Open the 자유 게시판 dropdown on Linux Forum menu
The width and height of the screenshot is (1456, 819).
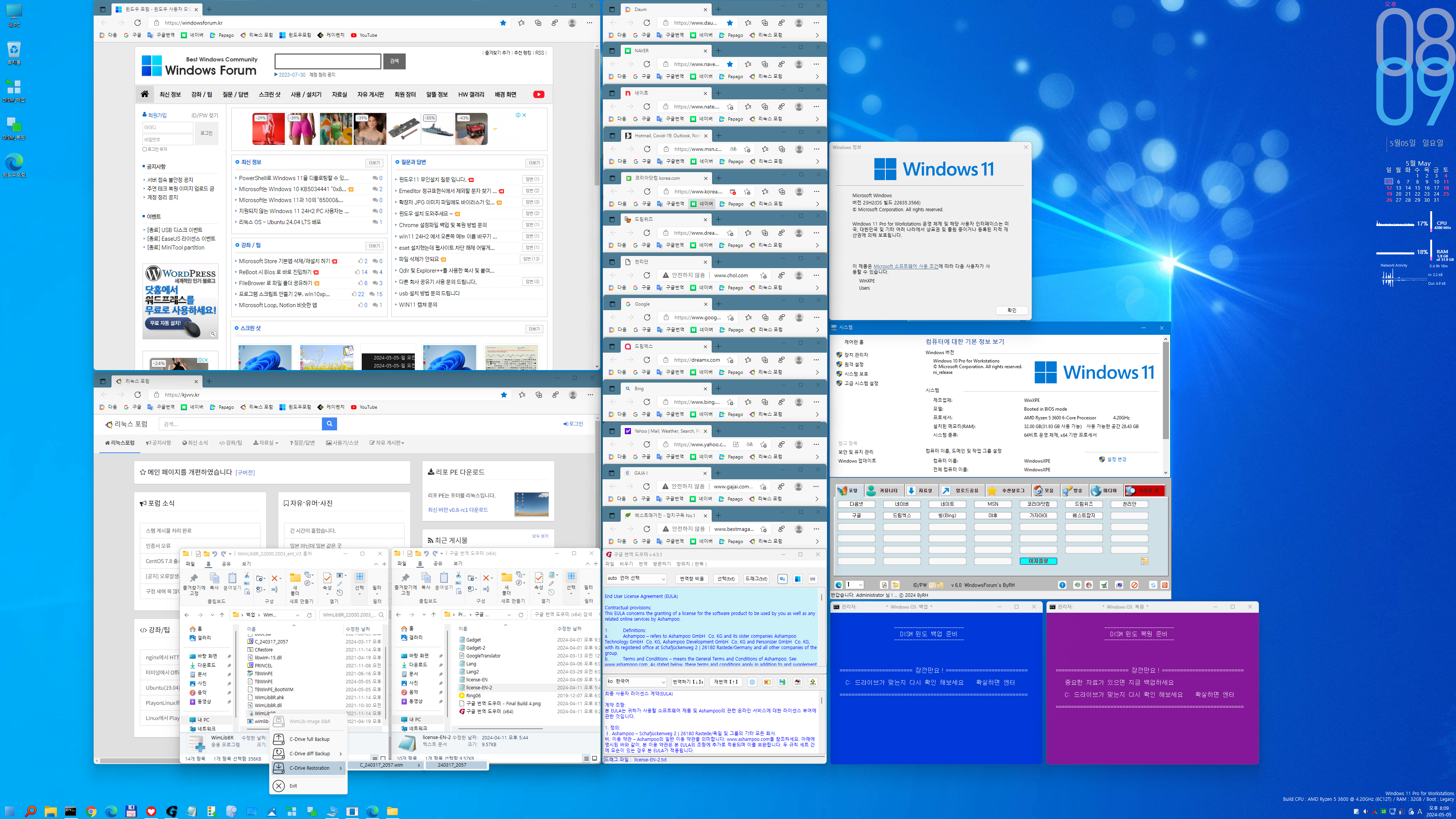pos(387,442)
